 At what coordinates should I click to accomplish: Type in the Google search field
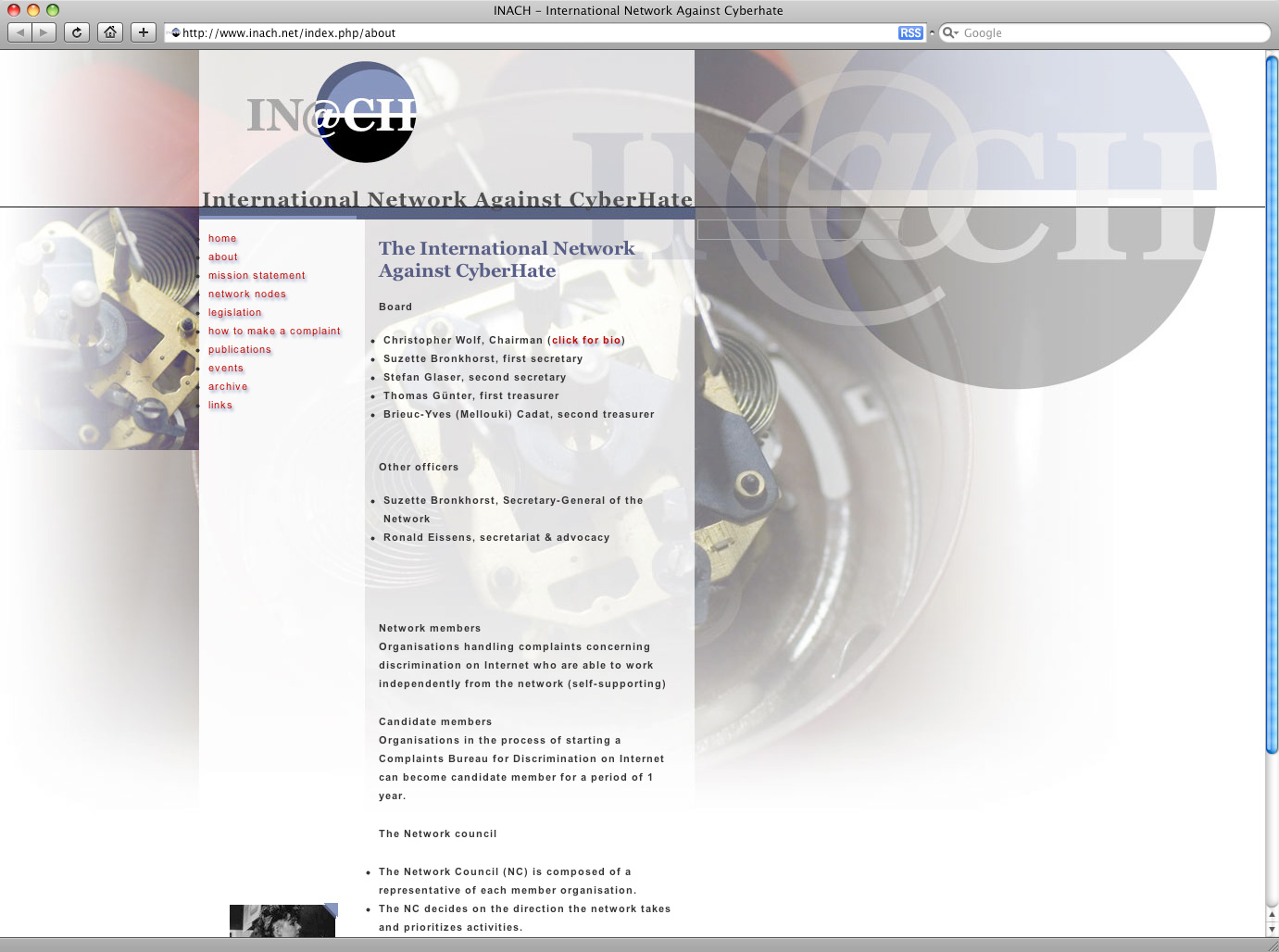pos(1111,32)
